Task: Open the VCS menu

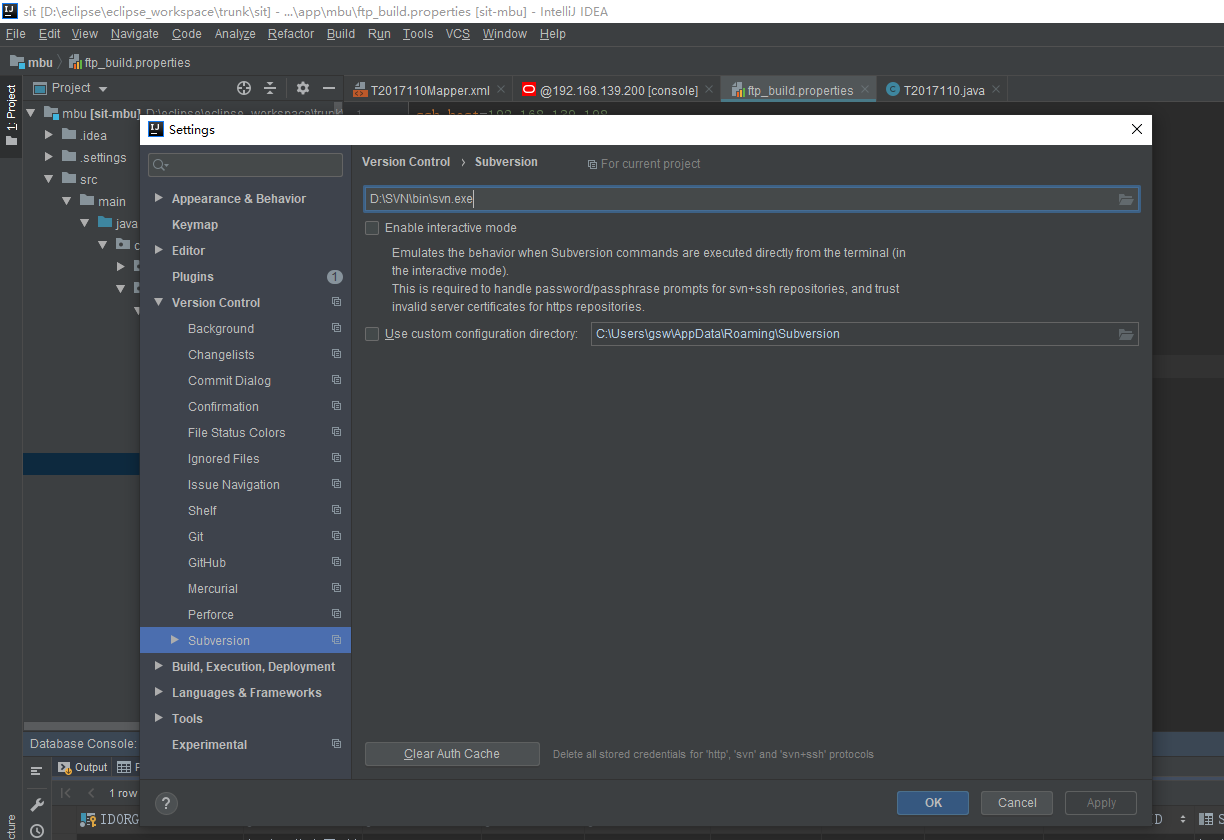Action: pyautogui.click(x=457, y=33)
